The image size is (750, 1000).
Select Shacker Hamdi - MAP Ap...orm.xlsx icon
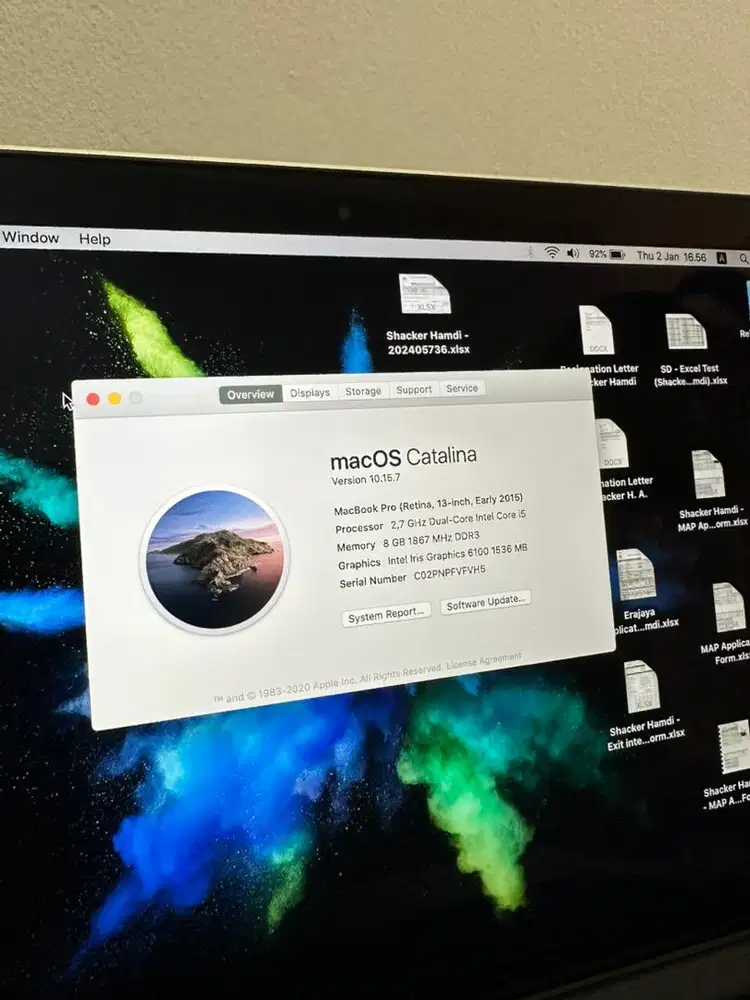(x=708, y=474)
